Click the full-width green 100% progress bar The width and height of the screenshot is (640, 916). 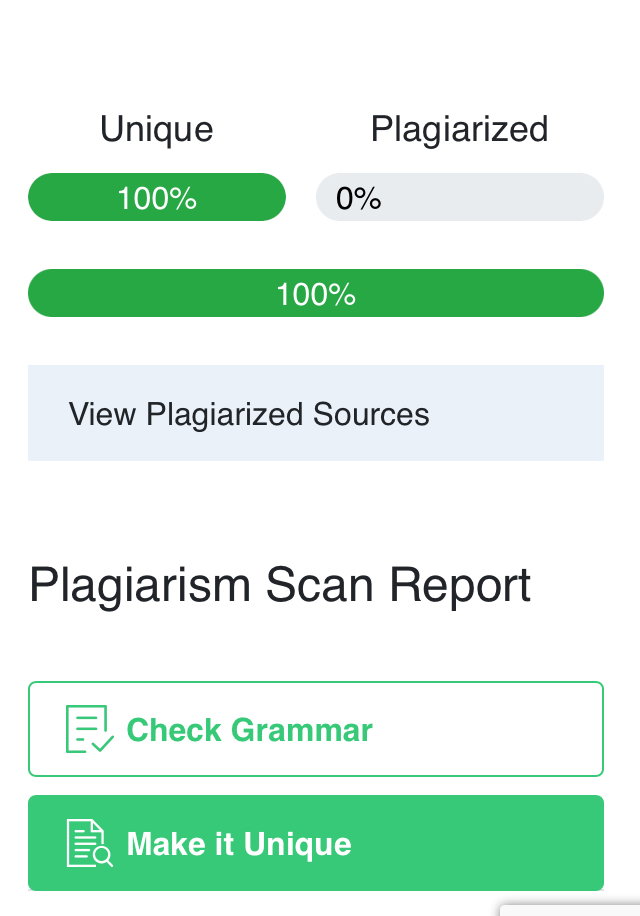[316, 293]
